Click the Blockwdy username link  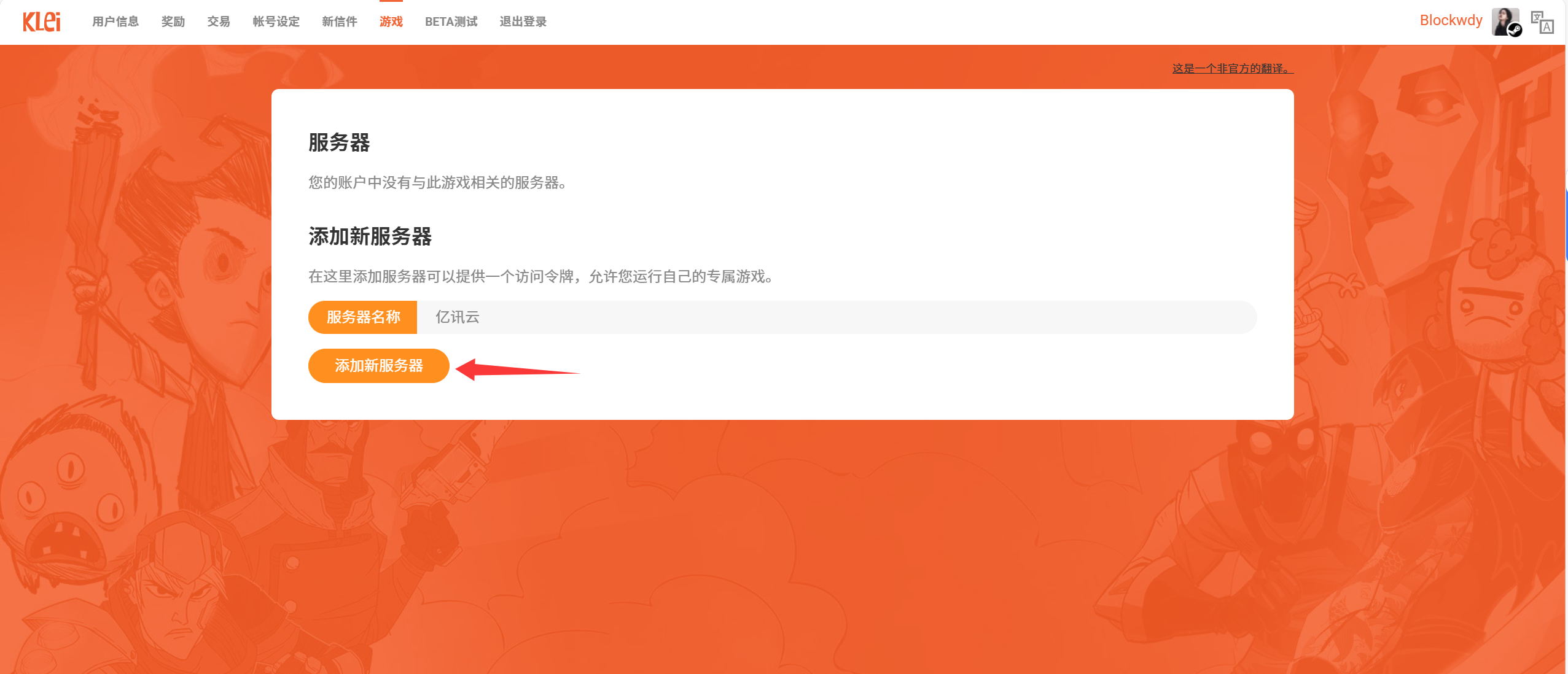pyautogui.click(x=1451, y=20)
